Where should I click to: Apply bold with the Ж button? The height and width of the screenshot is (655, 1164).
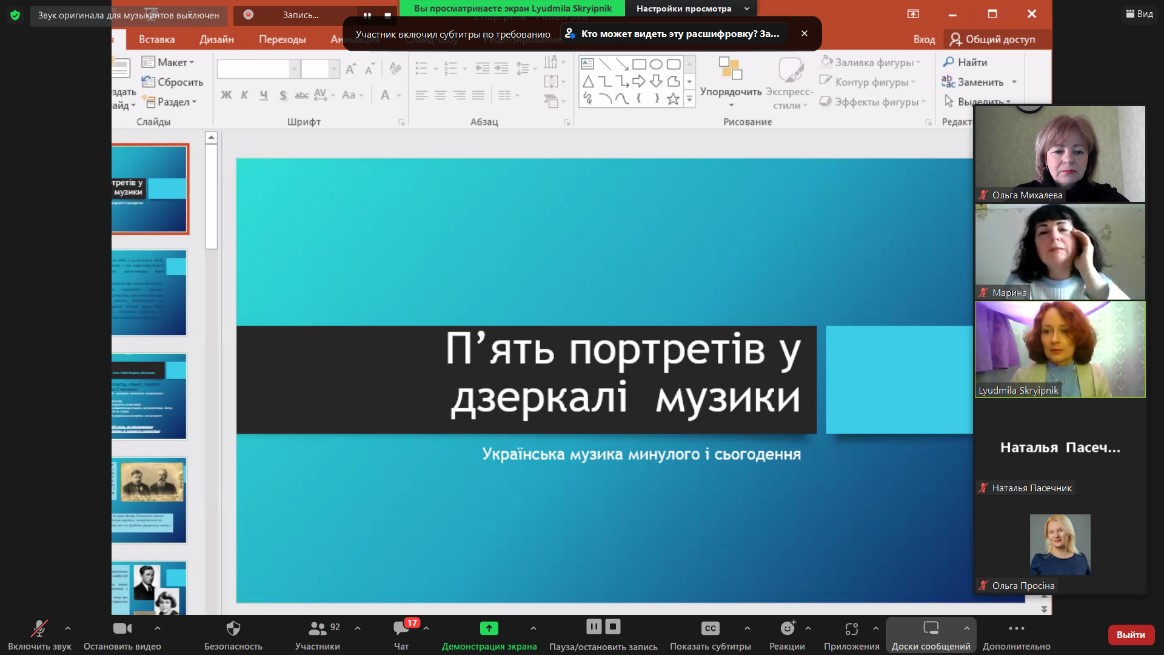pos(226,95)
